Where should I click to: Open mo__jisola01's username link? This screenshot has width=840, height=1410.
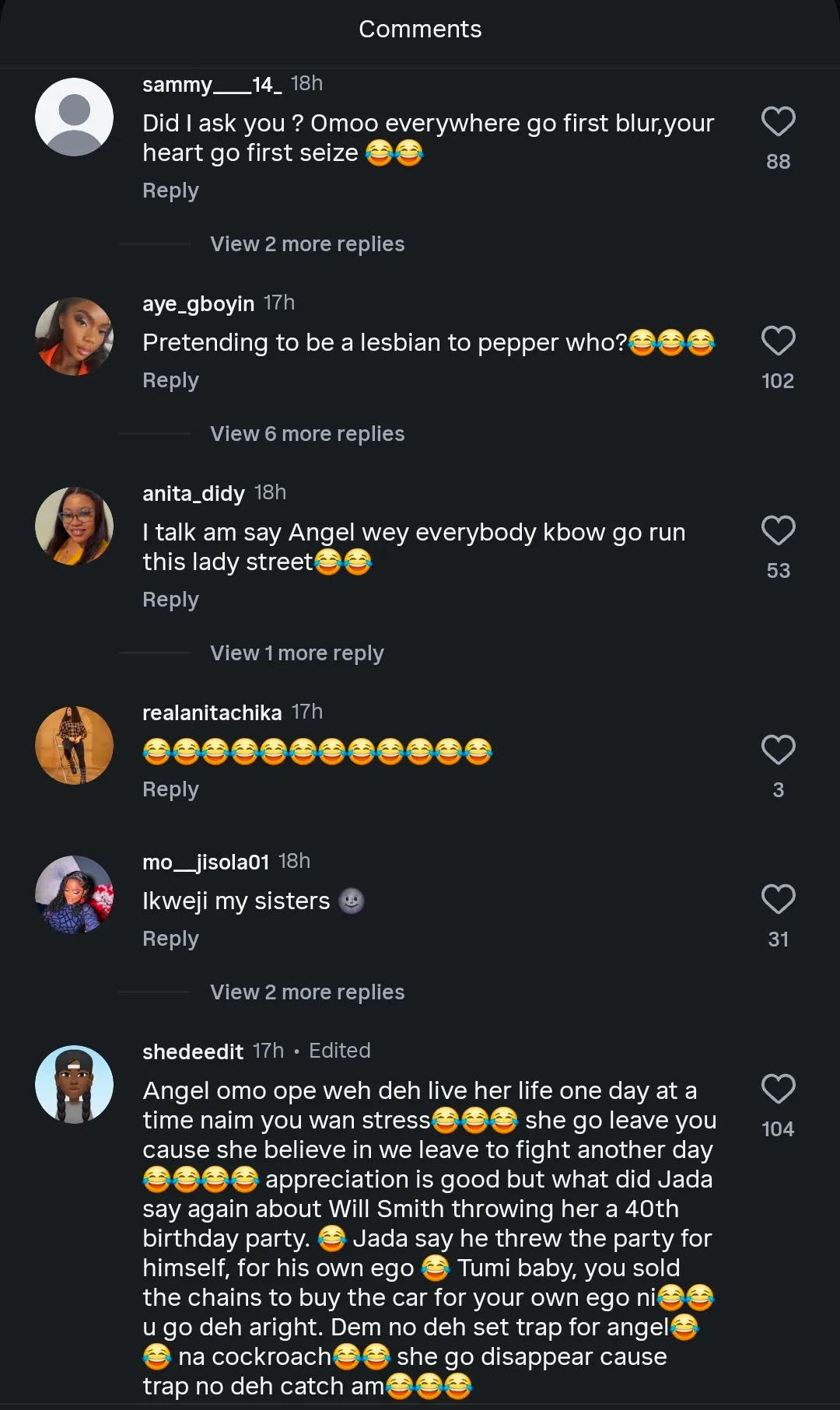pyautogui.click(x=205, y=862)
